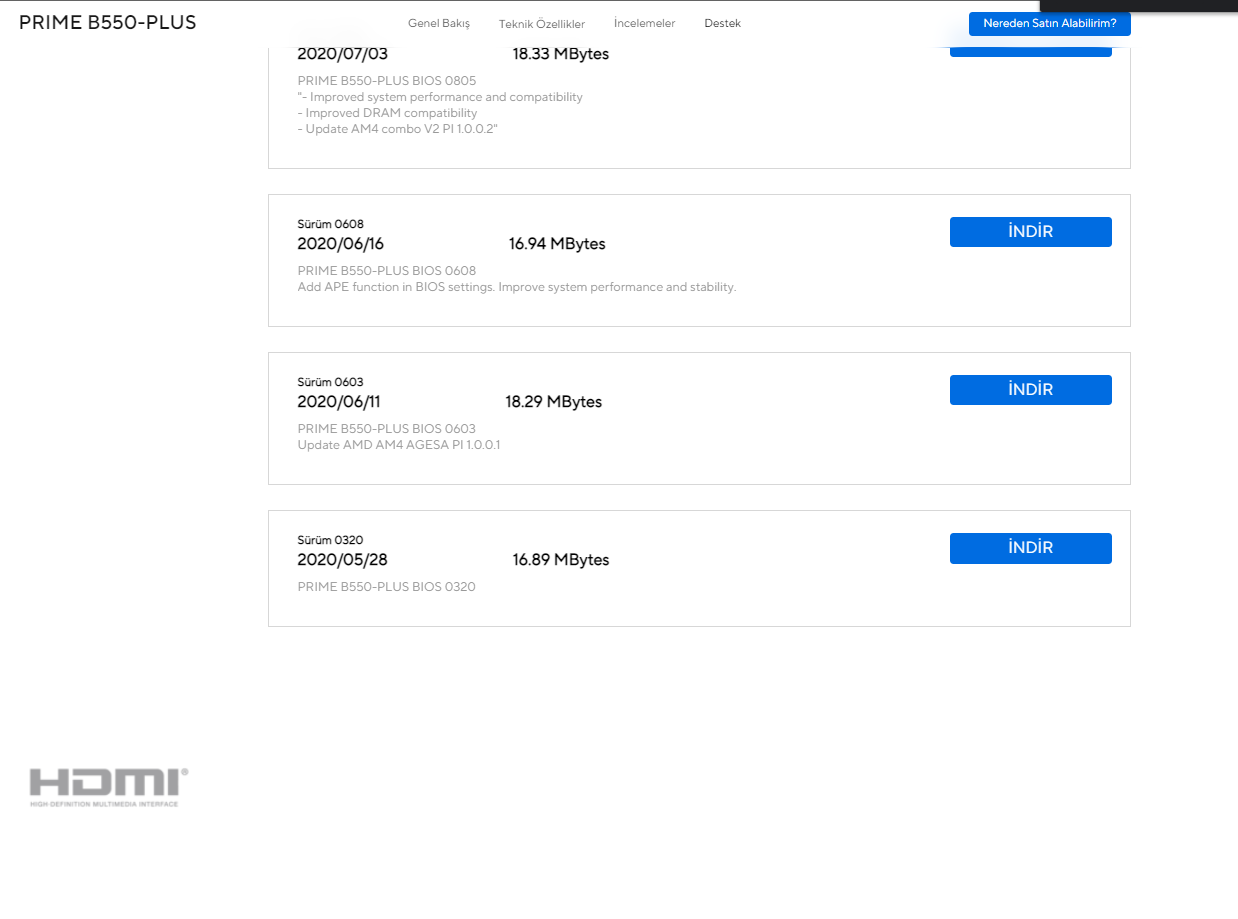Download BIOS version 0608 with İNDİR
Screen dimensions: 1238x919
[1030, 232]
